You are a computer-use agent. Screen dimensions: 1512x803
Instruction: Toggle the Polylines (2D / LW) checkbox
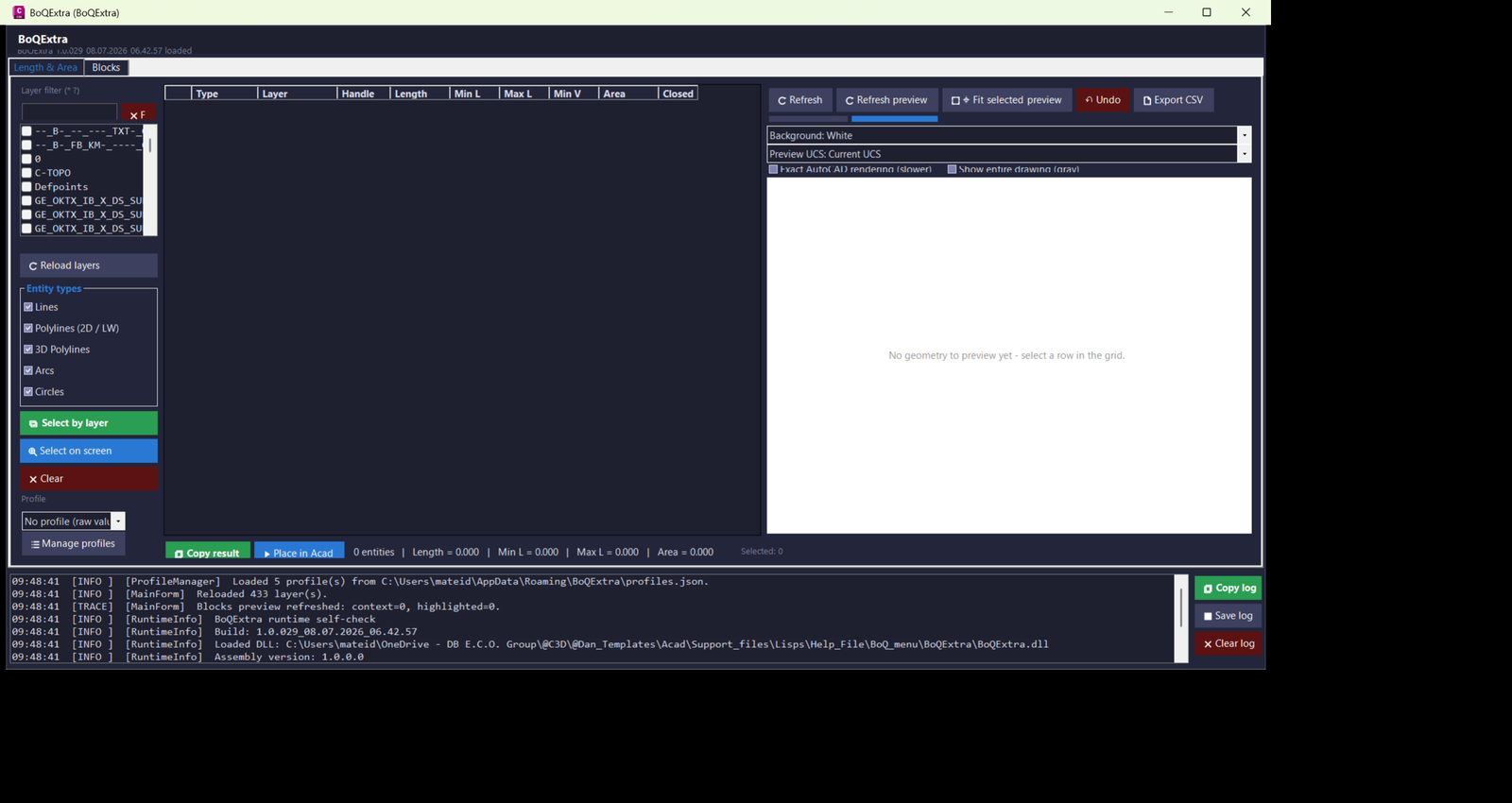click(x=28, y=328)
